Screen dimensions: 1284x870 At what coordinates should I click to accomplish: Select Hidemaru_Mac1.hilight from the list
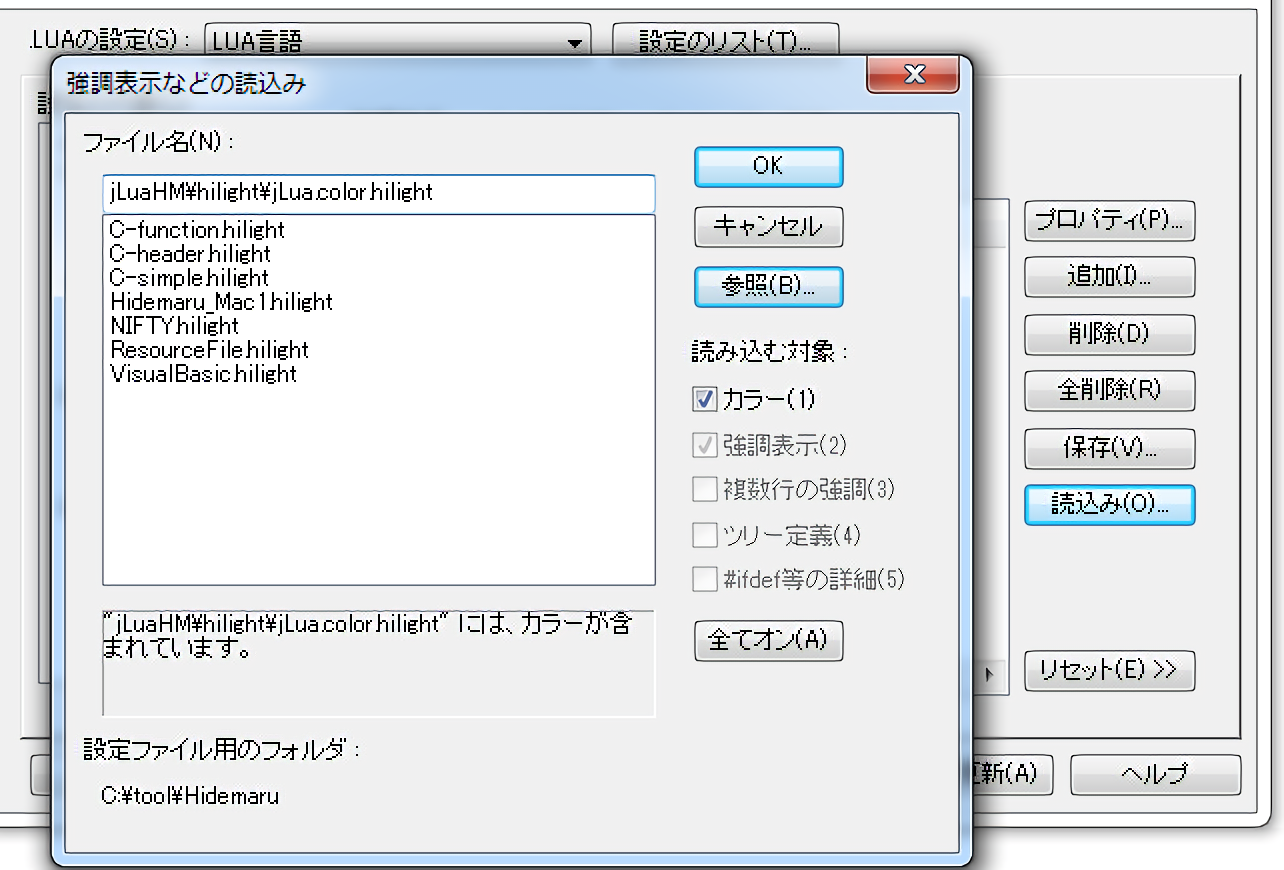221,302
